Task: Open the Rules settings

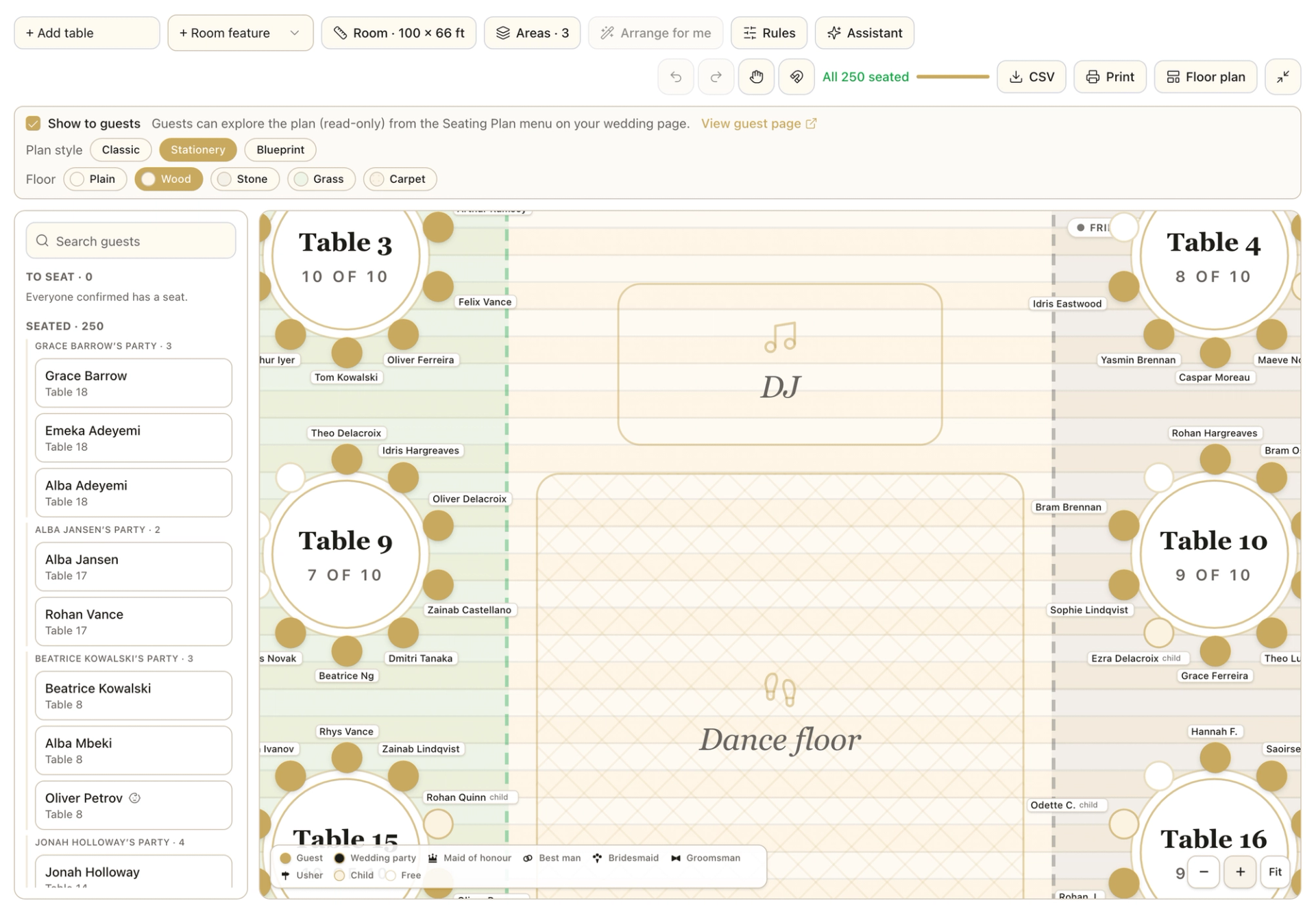Action: (x=769, y=33)
